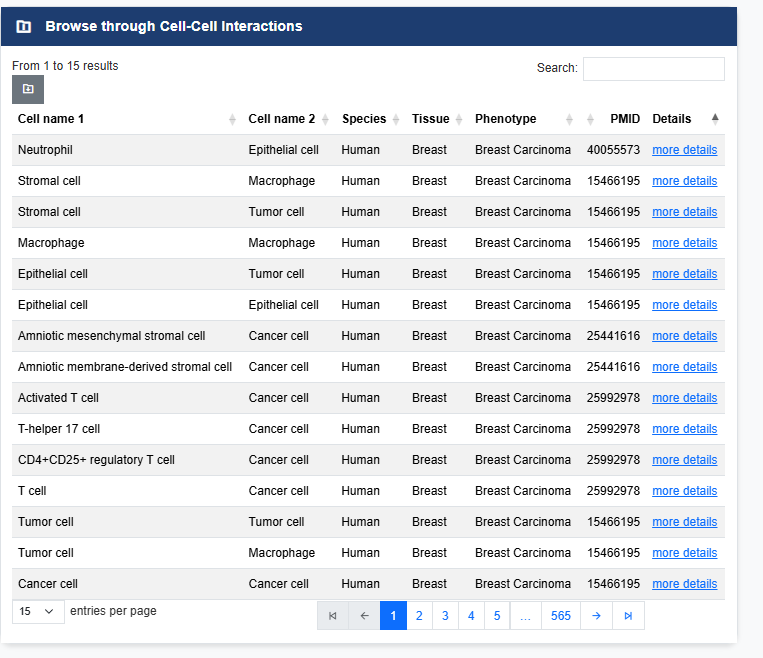Sort by Cell name 2 column arrows
763x658 pixels.
point(325,119)
